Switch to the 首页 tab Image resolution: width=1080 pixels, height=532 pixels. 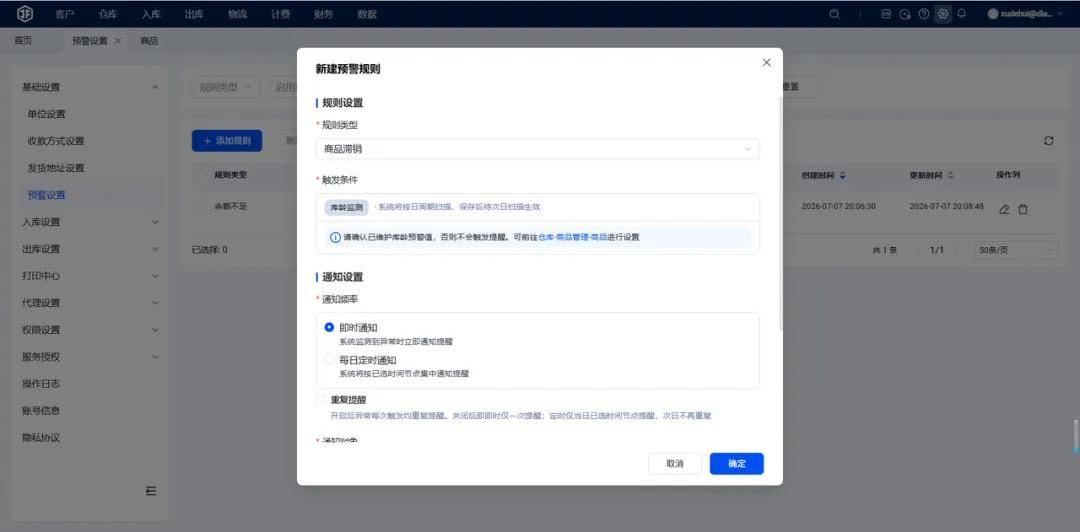(23, 41)
